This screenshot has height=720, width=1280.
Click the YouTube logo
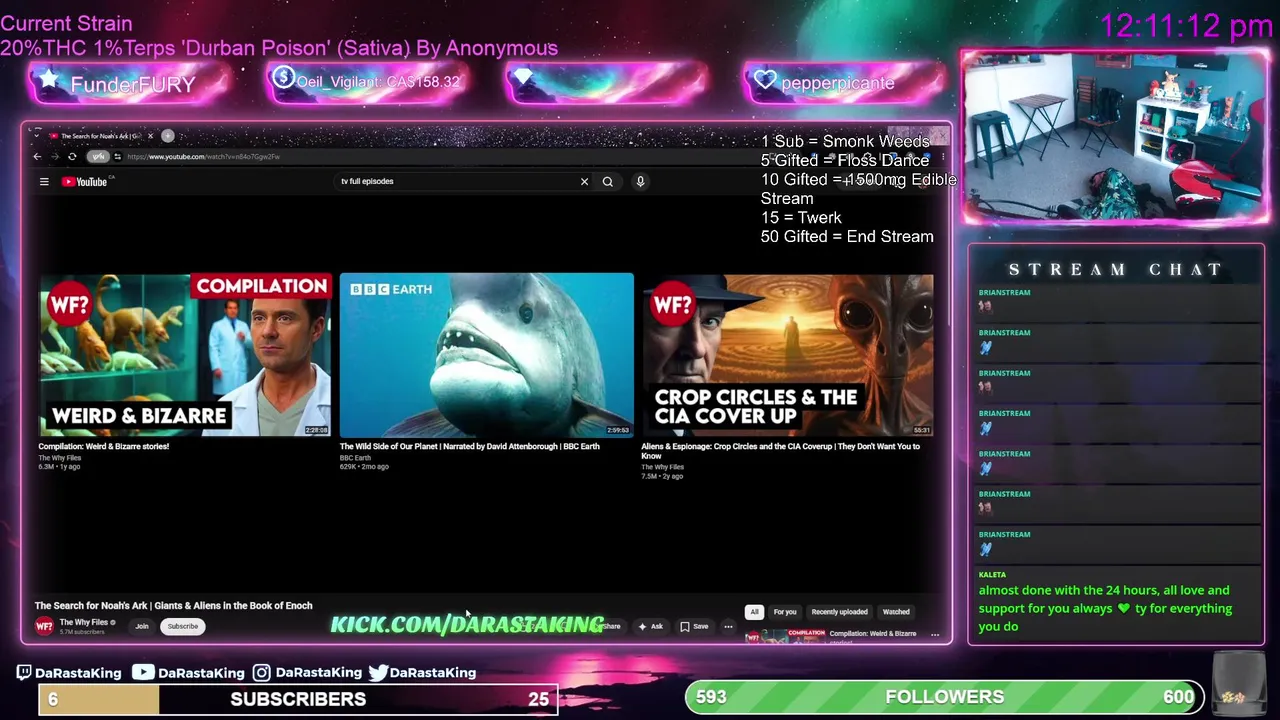(85, 181)
